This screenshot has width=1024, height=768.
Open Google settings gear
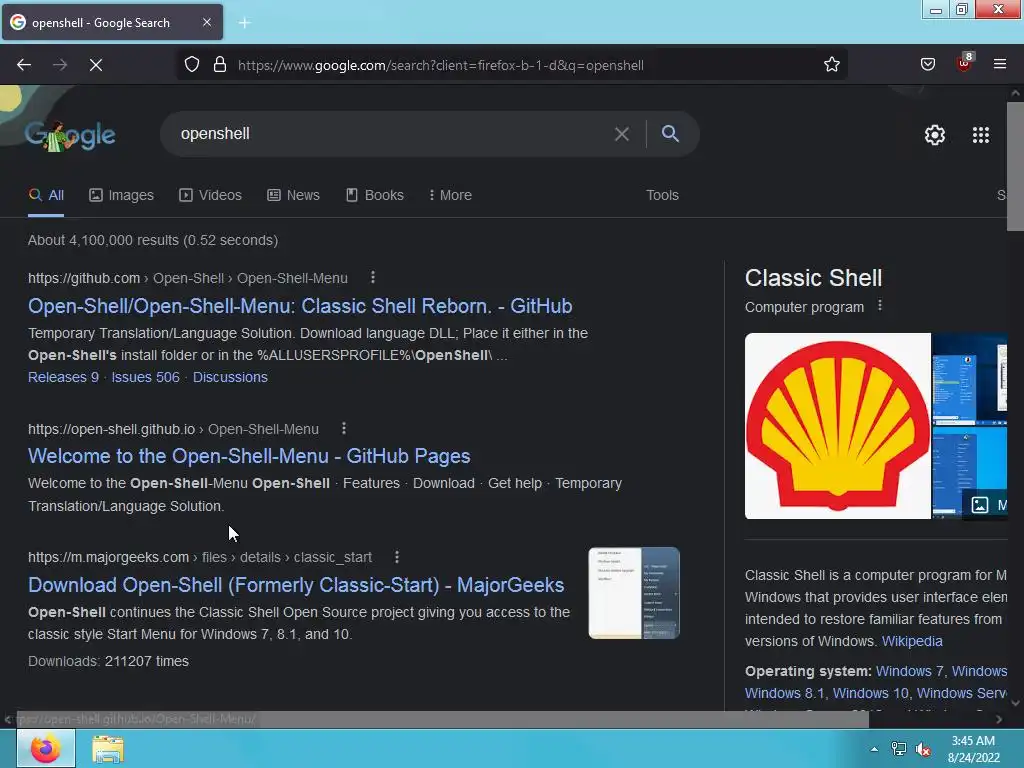(x=935, y=135)
